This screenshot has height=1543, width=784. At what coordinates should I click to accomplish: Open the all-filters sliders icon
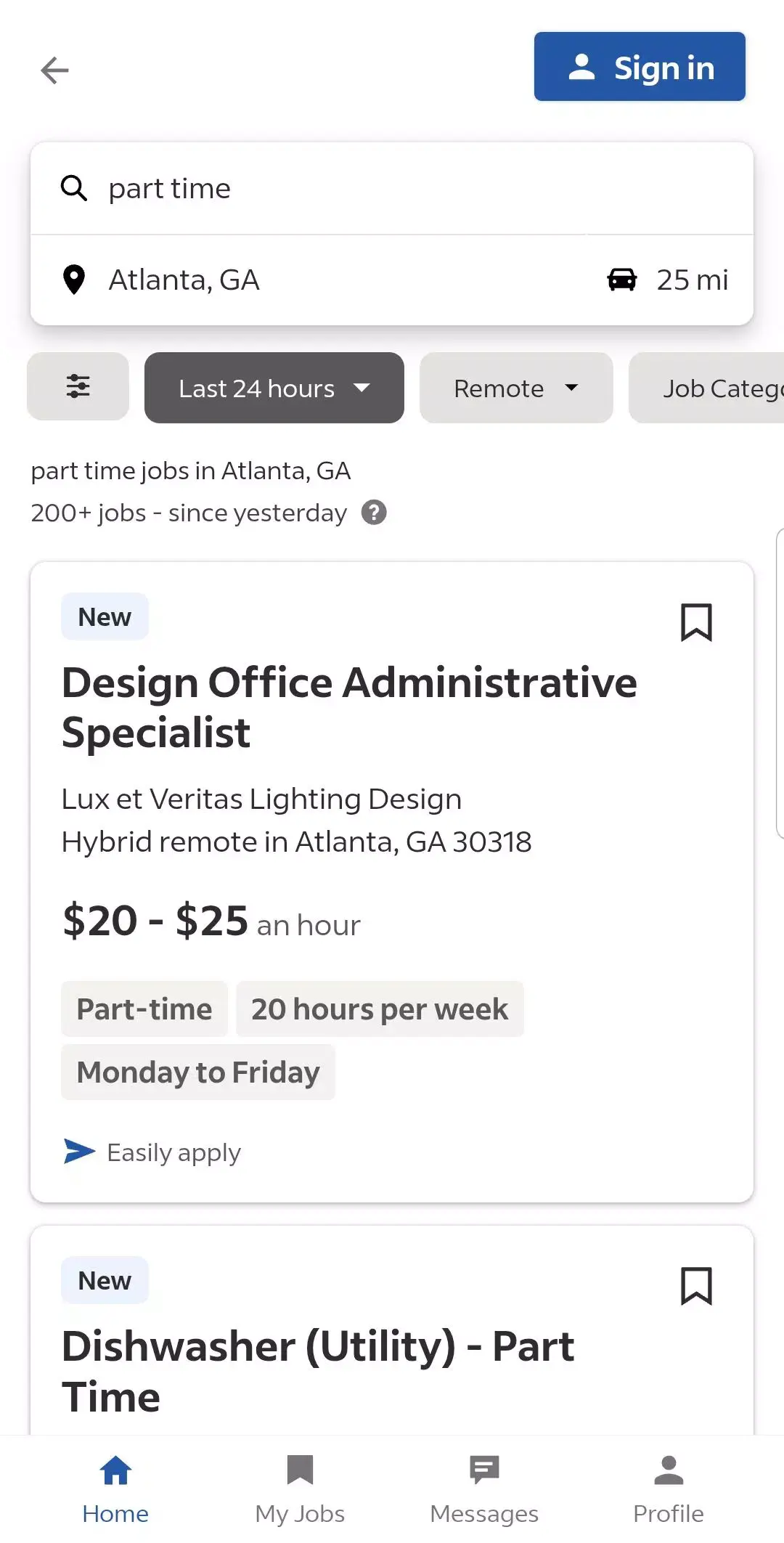click(78, 386)
